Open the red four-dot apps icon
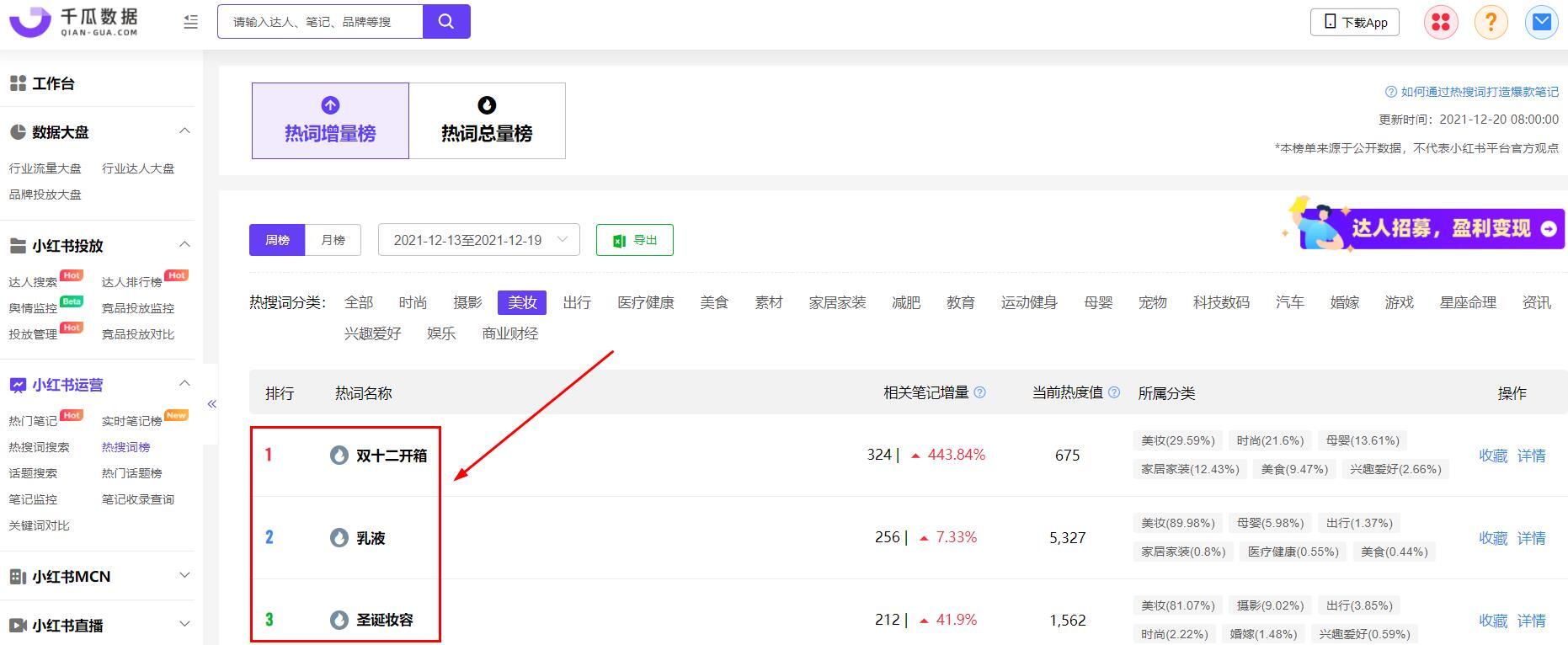Viewport: 1568px width, 645px height. (x=1441, y=22)
